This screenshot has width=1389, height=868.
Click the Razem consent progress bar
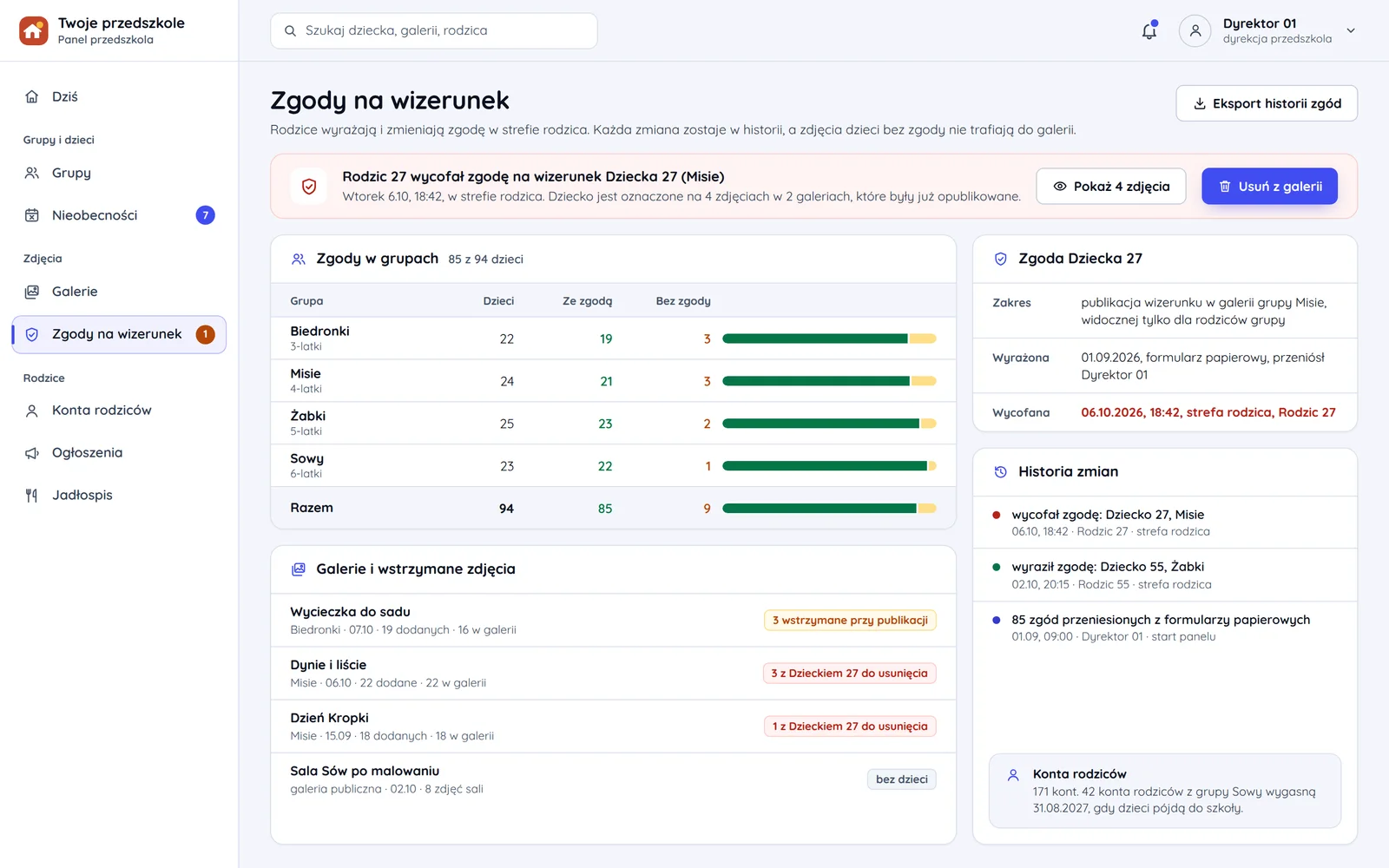pyautogui.click(x=829, y=509)
